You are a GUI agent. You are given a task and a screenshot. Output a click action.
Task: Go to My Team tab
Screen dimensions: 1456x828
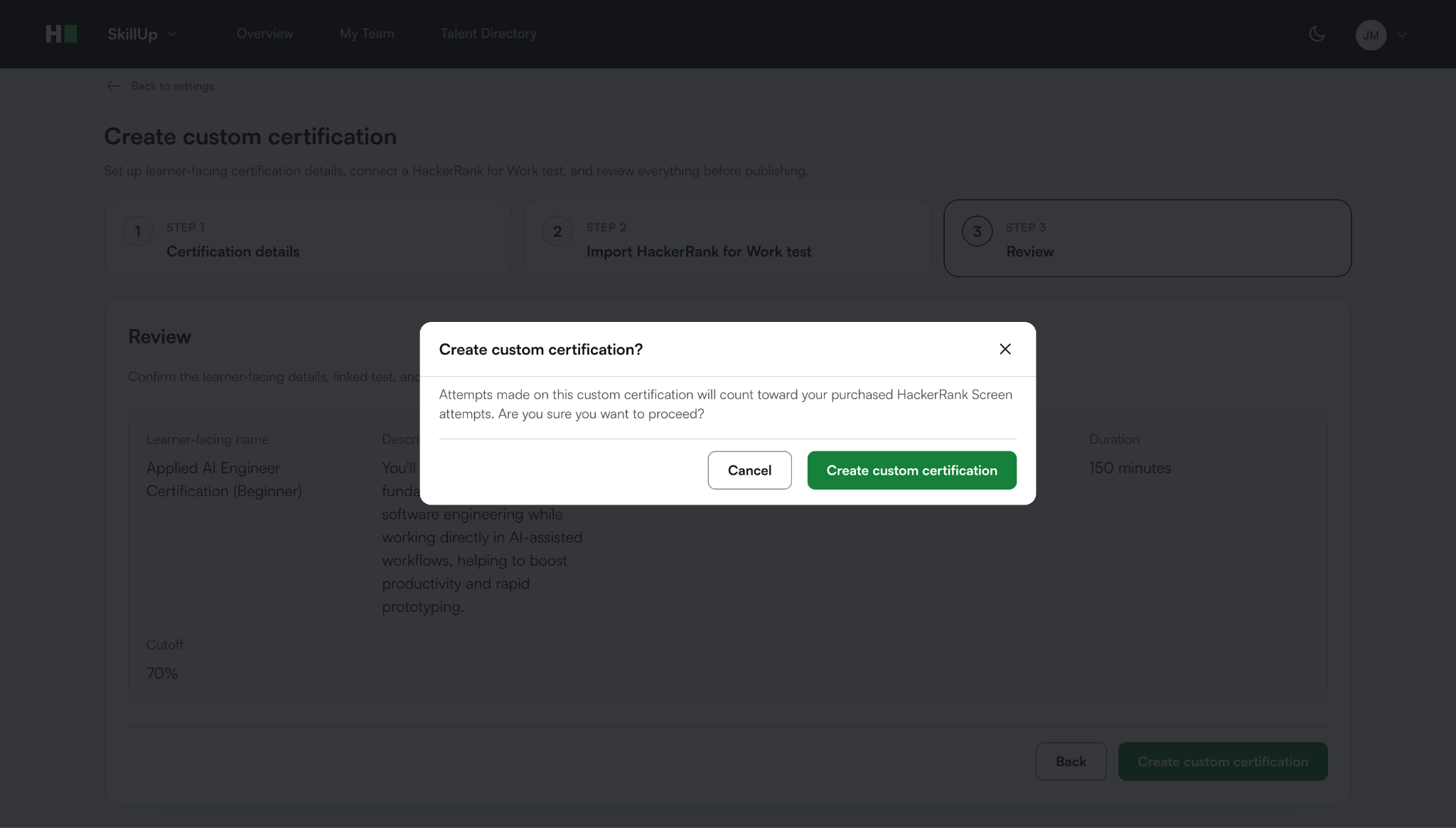tap(366, 33)
